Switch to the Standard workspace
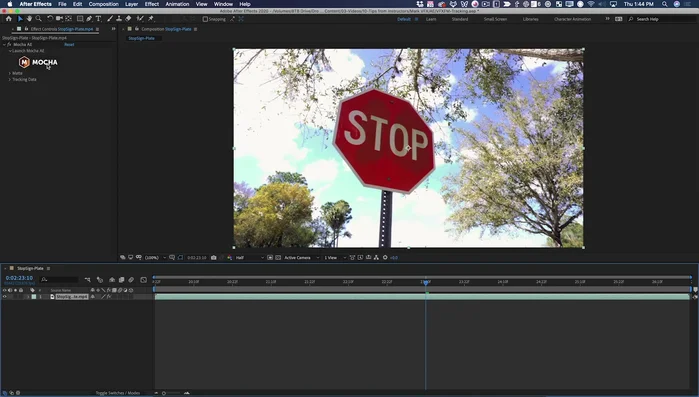Viewport: 699px width, 397px height. pos(460,19)
